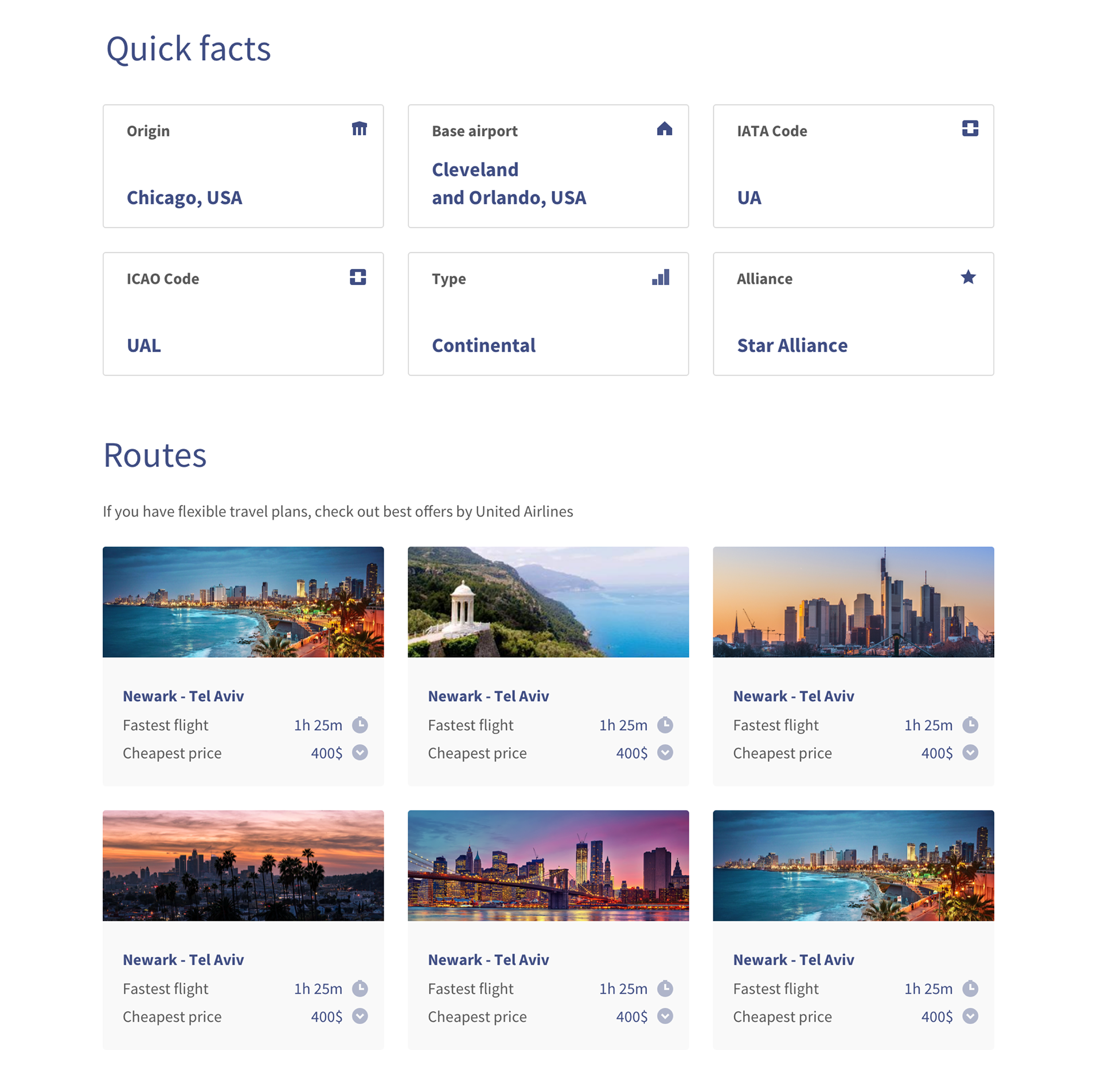Open Newark - Tel Aviv link on first route card

pos(183,696)
